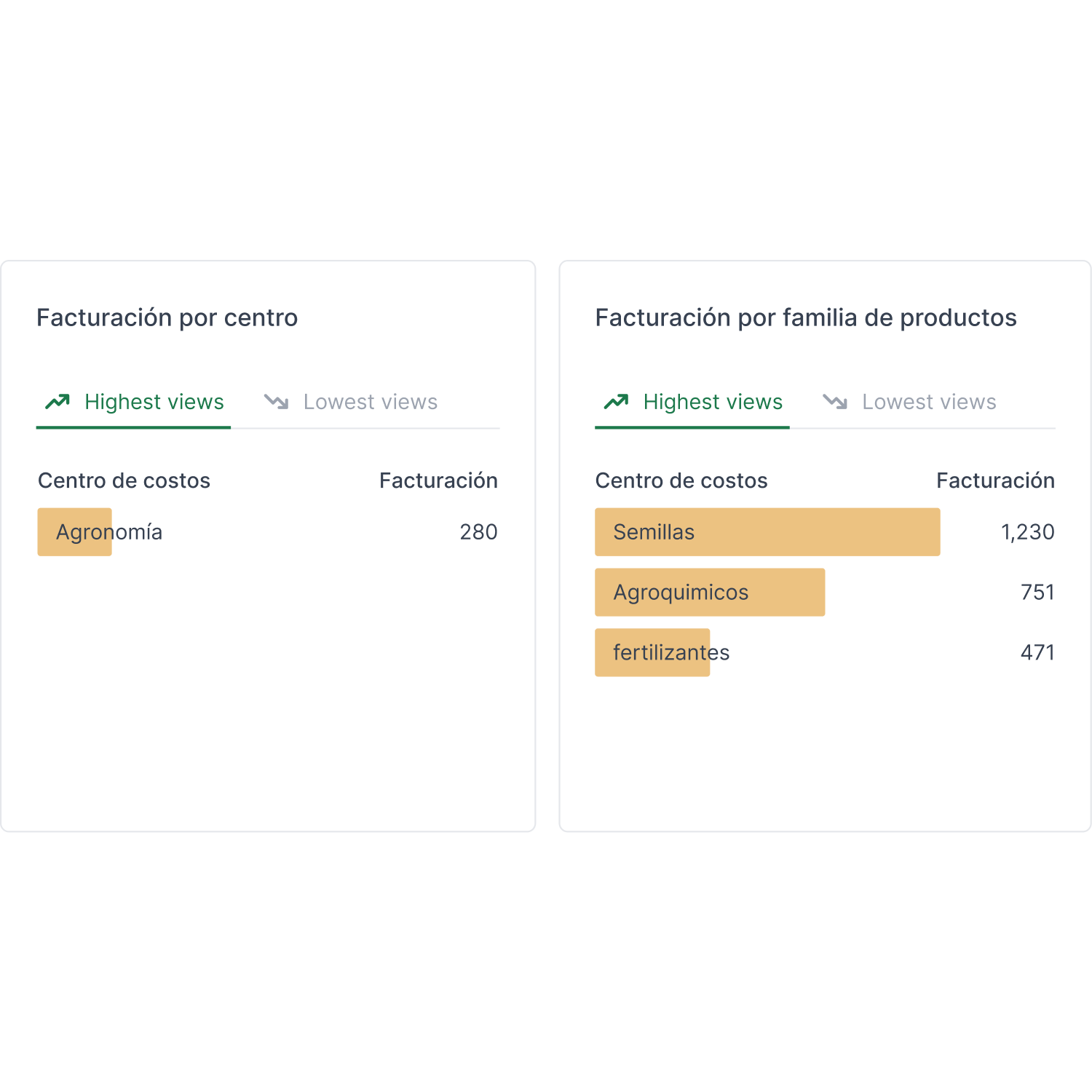1092x1092 pixels.
Task: Click the fertilizantes bar
Action: click(652, 652)
